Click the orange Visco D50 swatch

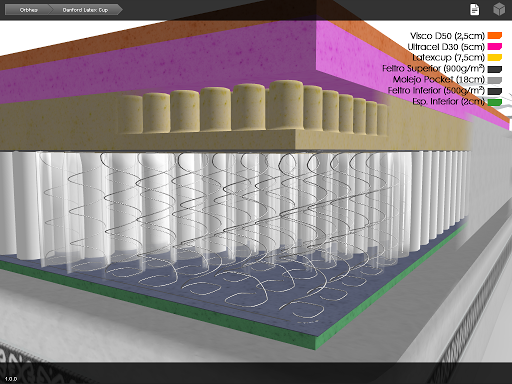(495, 36)
